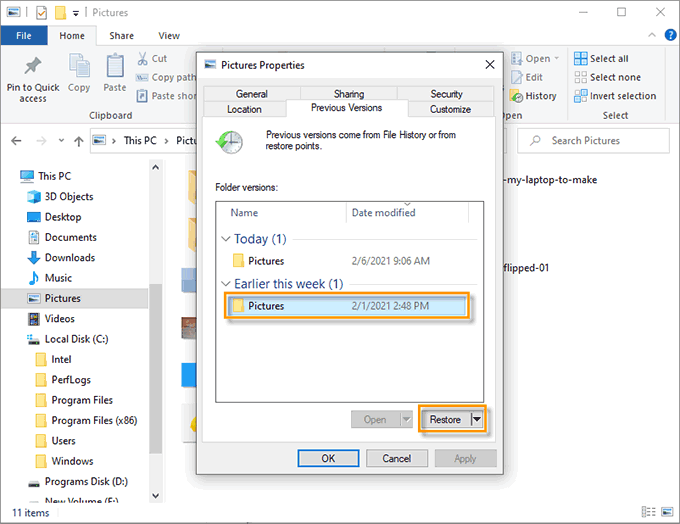Open Desktop in navigation pane
The image size is (680, 524).
[54, 217]
